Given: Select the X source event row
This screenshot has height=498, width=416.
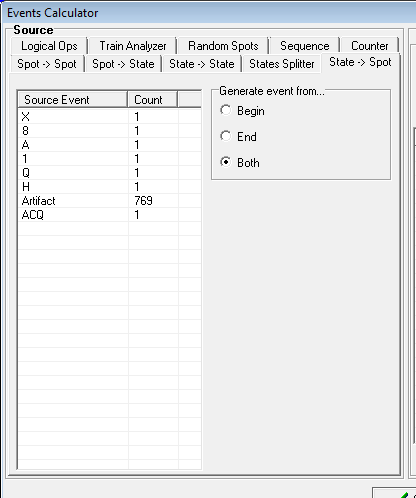Looking at the screenshot, I should pyautogui.click(x=110, y=117).
